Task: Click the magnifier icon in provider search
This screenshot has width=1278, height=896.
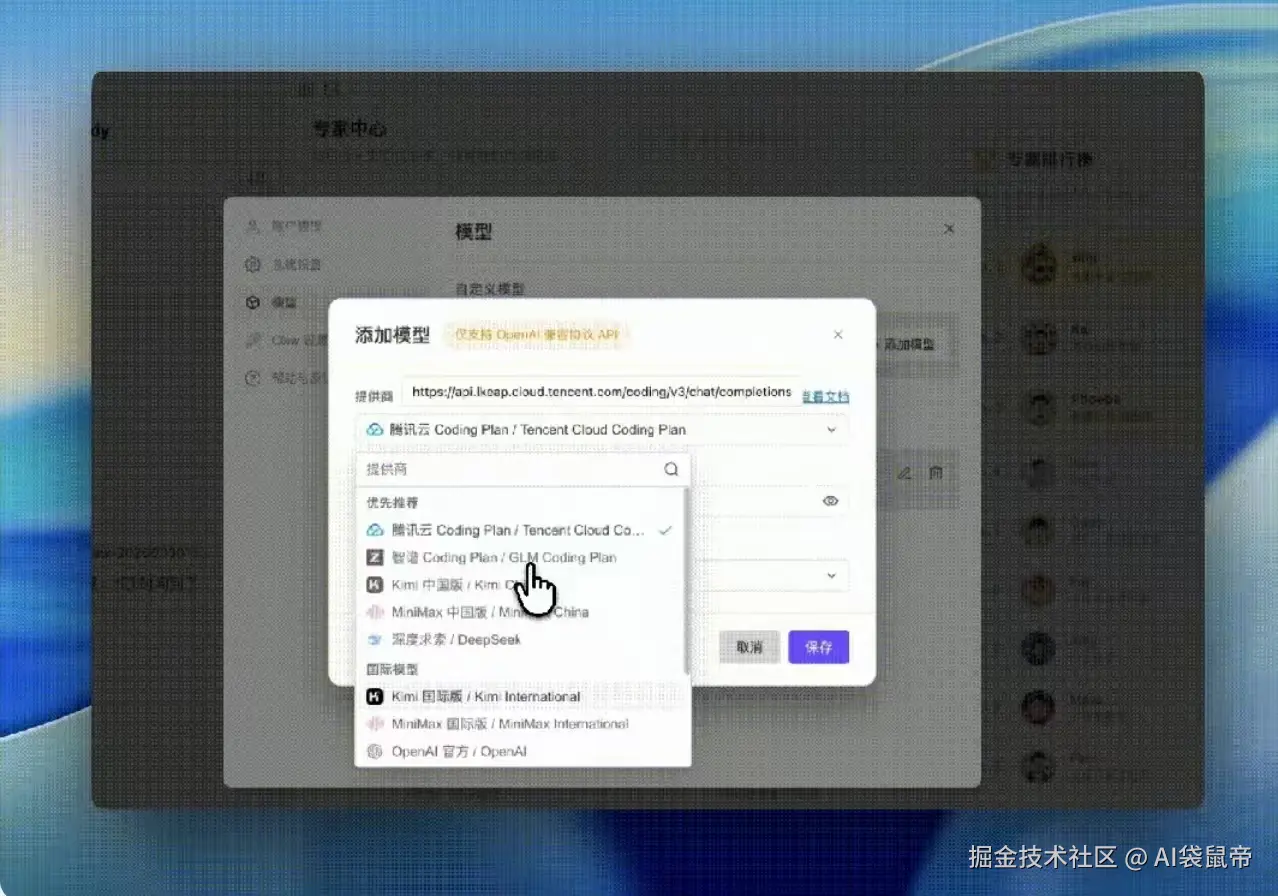Action: 671,469
